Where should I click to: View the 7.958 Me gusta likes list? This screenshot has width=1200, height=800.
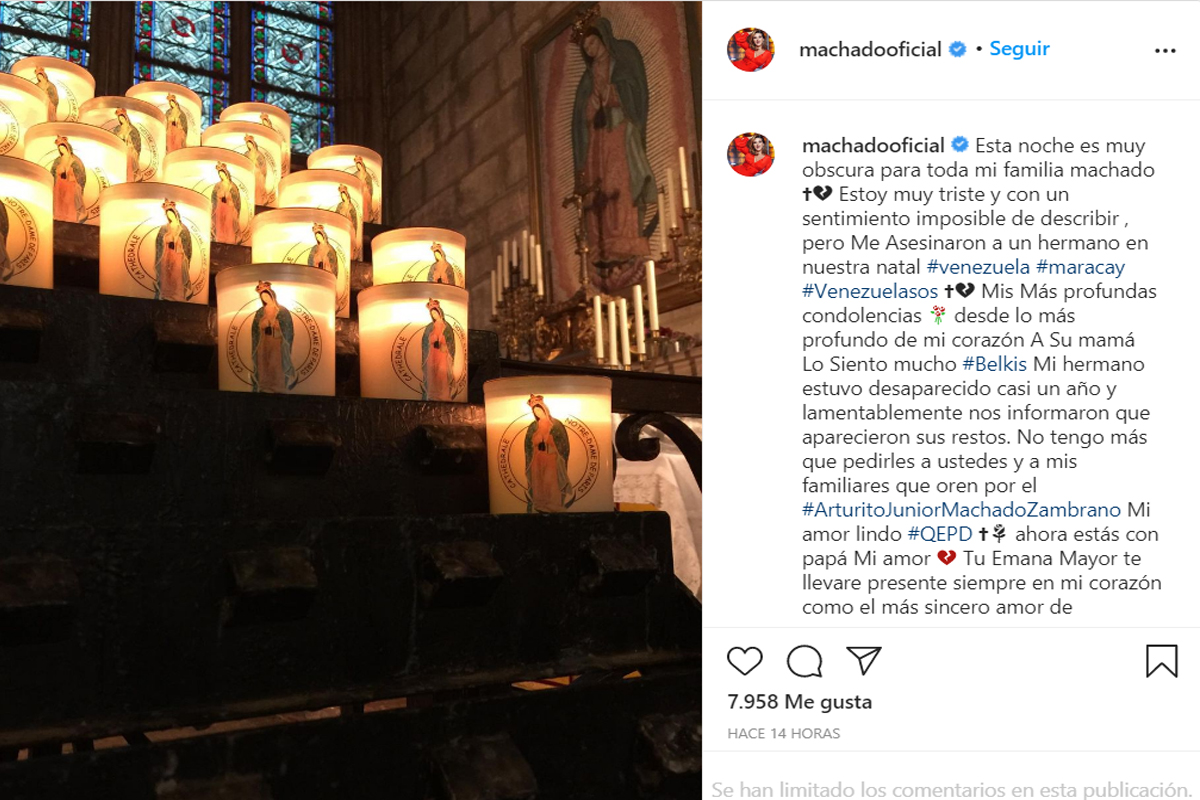coord(800,702)
